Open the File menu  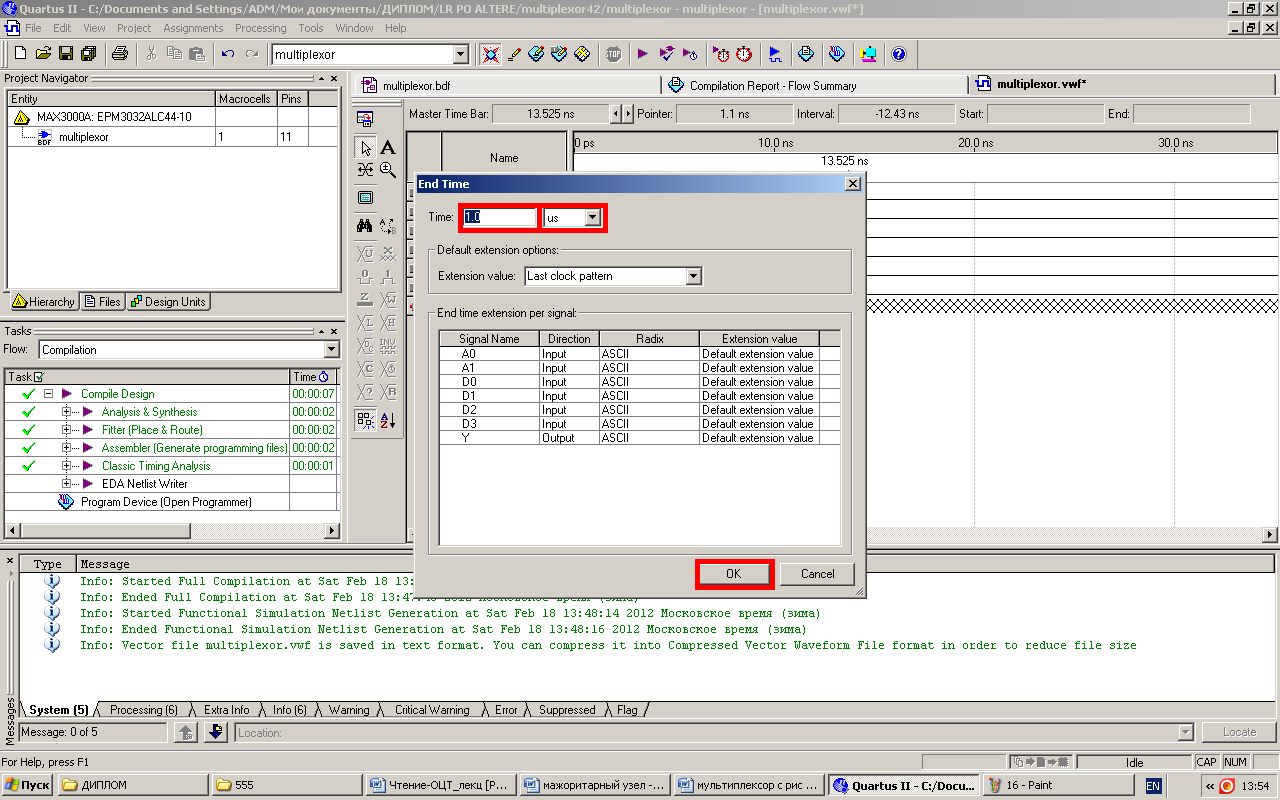coord(34,28)
